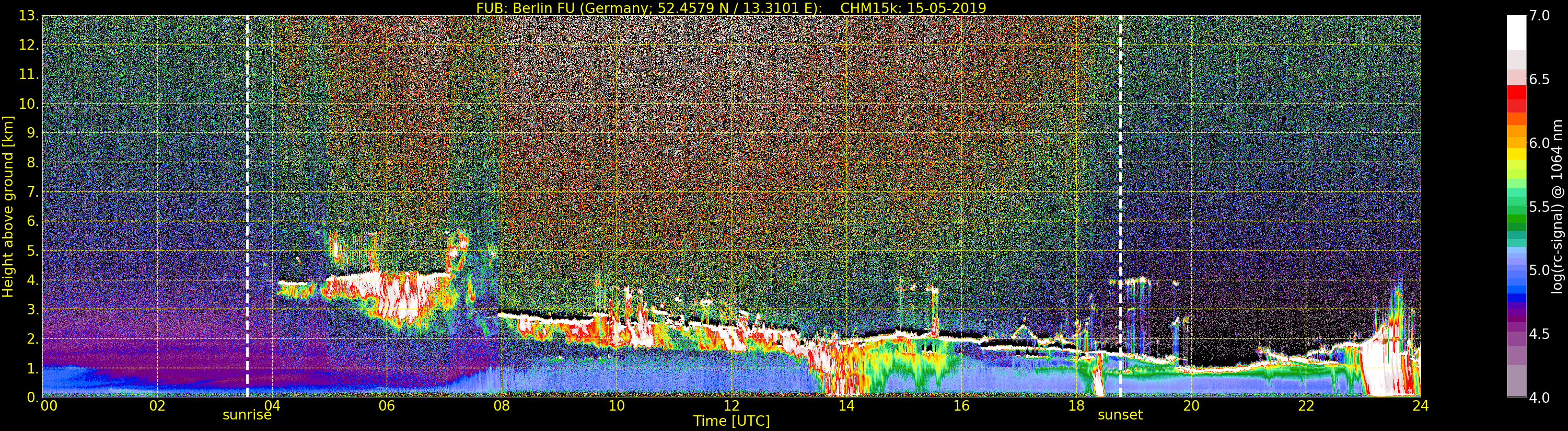
Task: Click the height axis tick '2.'
Action: coord(33,339)
